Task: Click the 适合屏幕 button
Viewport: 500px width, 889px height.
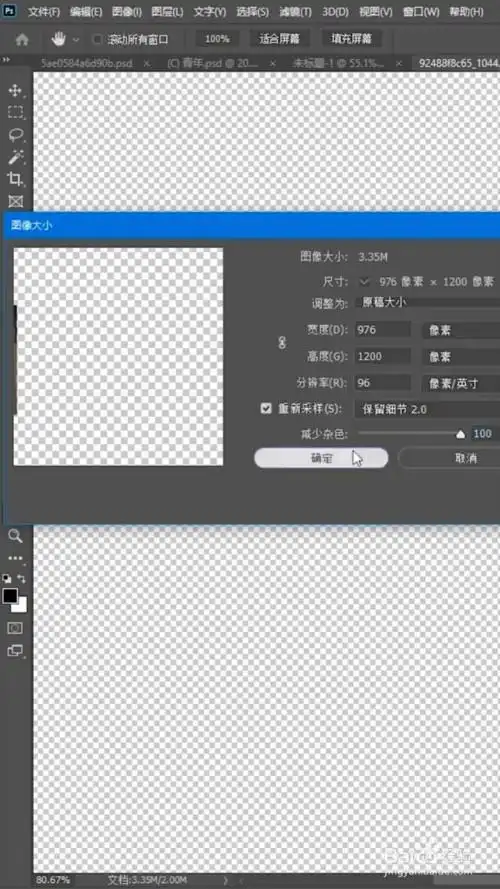Action: click(x=279, y=39)
